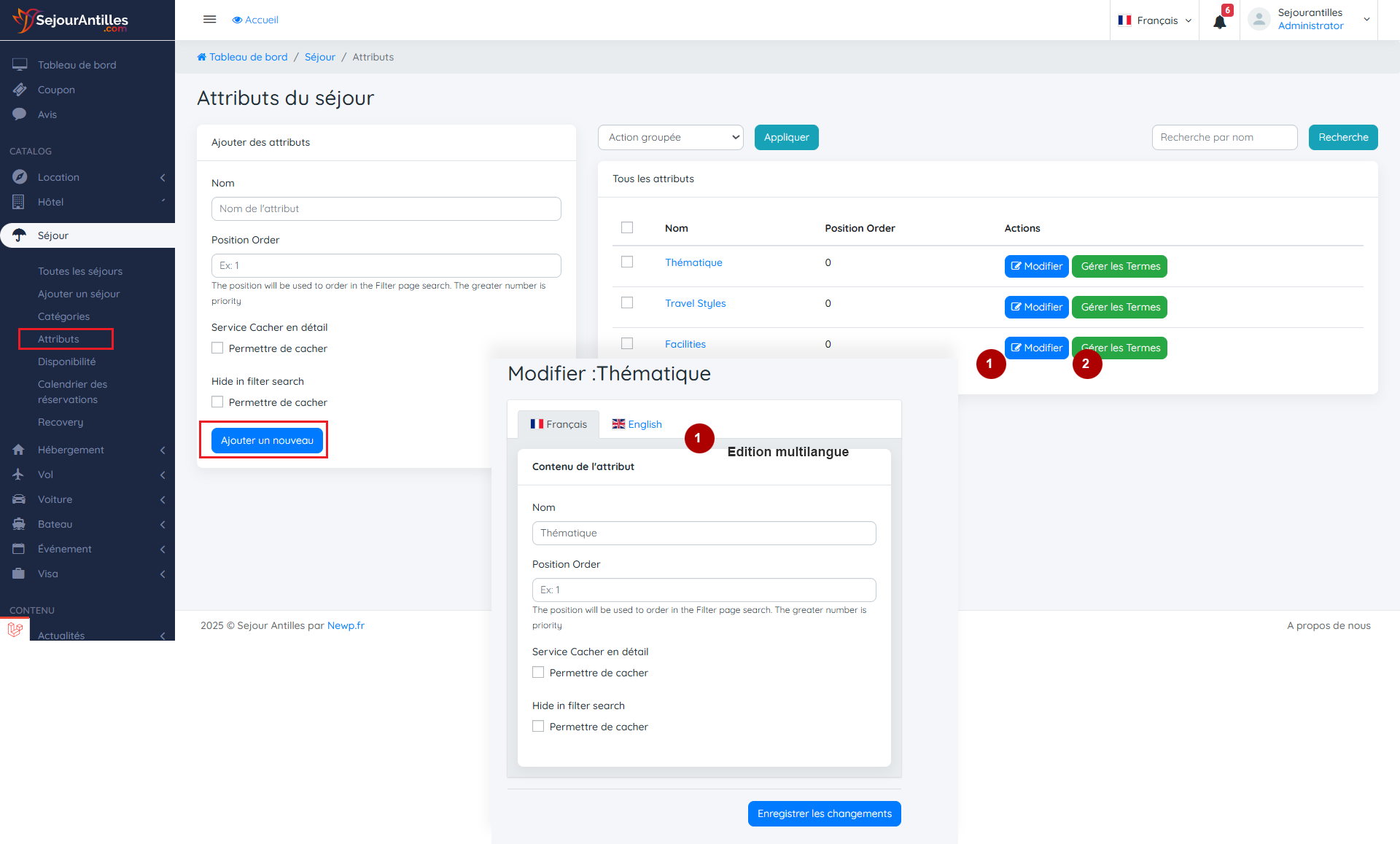Click the Coupon ticket icon in sidebar
The image size is (1400, 844).
point(20,90)
